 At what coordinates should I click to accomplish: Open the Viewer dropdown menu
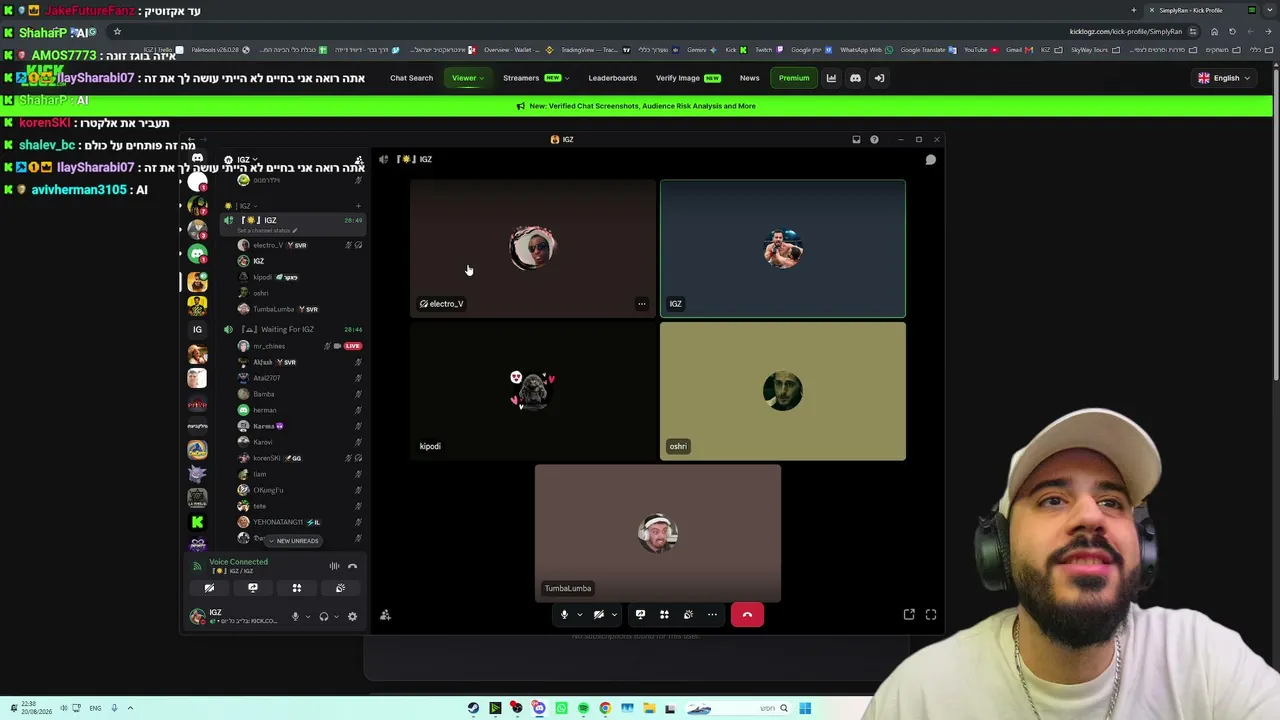(x=468, y=78)
